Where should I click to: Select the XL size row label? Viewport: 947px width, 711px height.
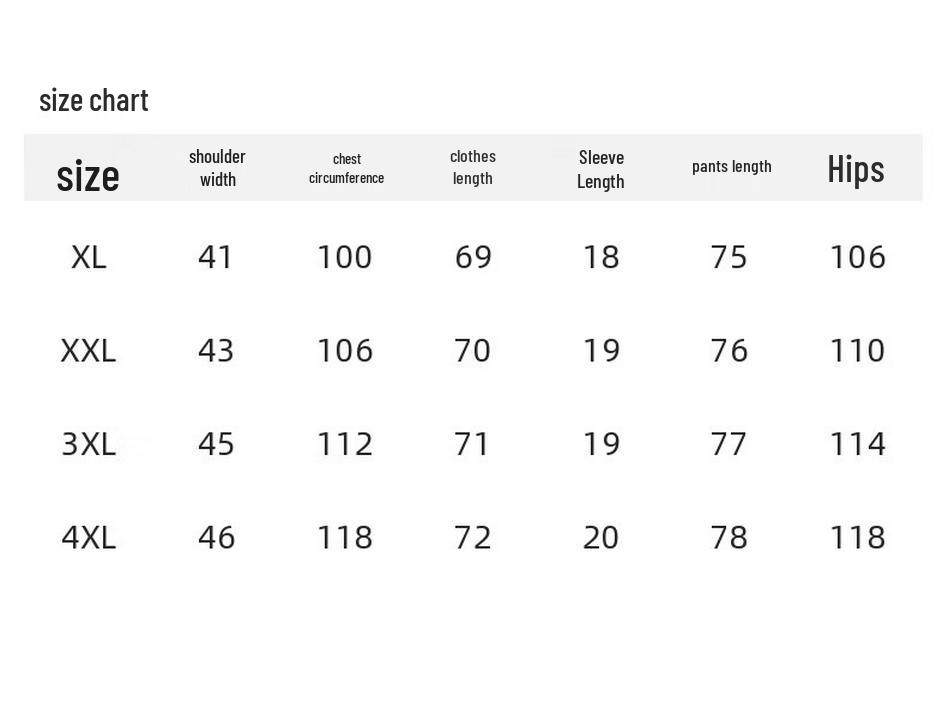[x=89, y=257]
